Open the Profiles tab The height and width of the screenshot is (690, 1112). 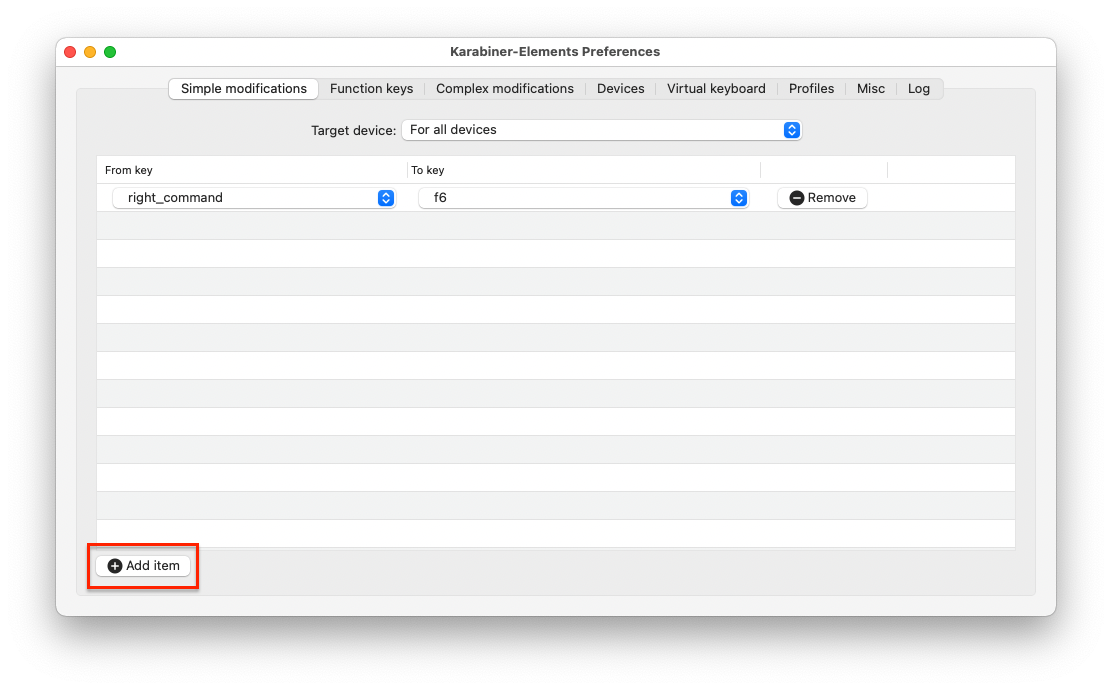click(811, 89)
